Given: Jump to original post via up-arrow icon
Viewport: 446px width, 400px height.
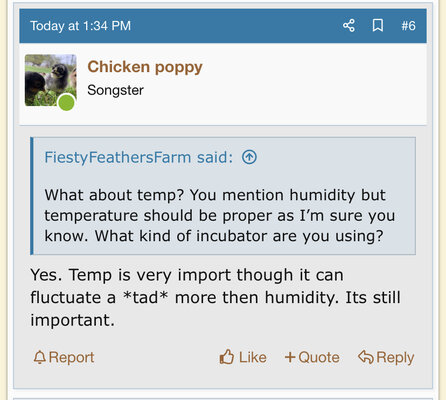Looking at the screenshot, I should pos(249,157).
